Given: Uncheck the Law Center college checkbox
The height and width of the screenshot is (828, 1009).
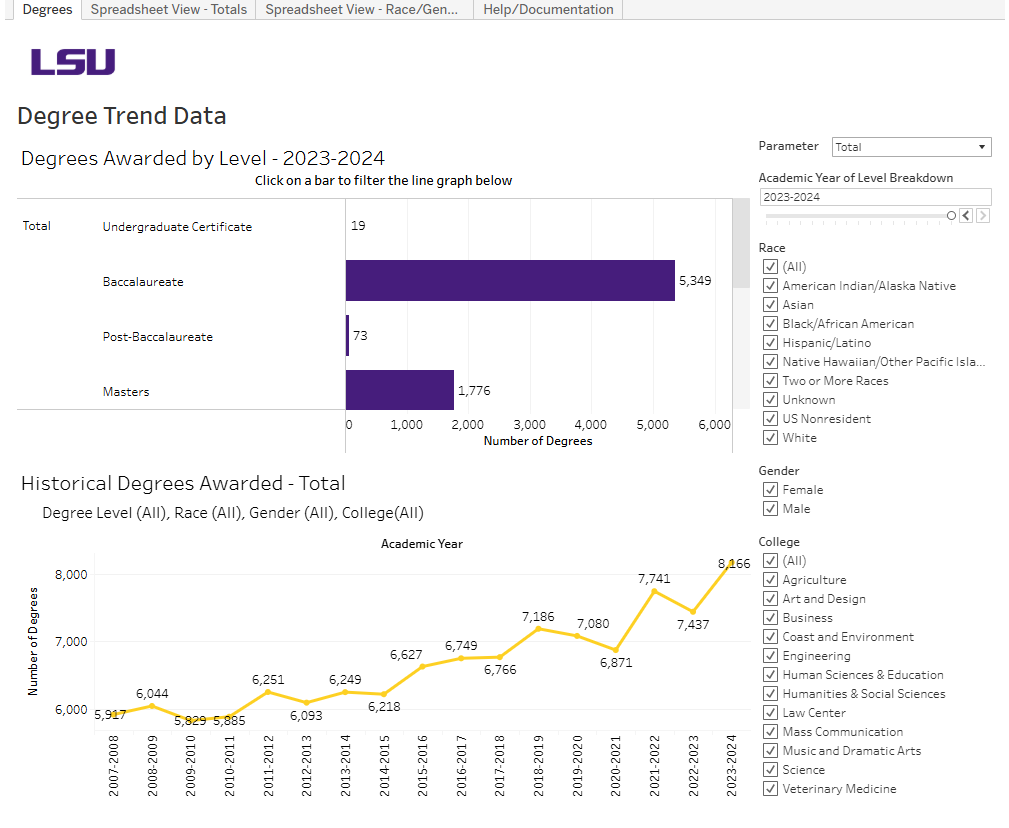Looking at the screenshot, I should point(770,712).
